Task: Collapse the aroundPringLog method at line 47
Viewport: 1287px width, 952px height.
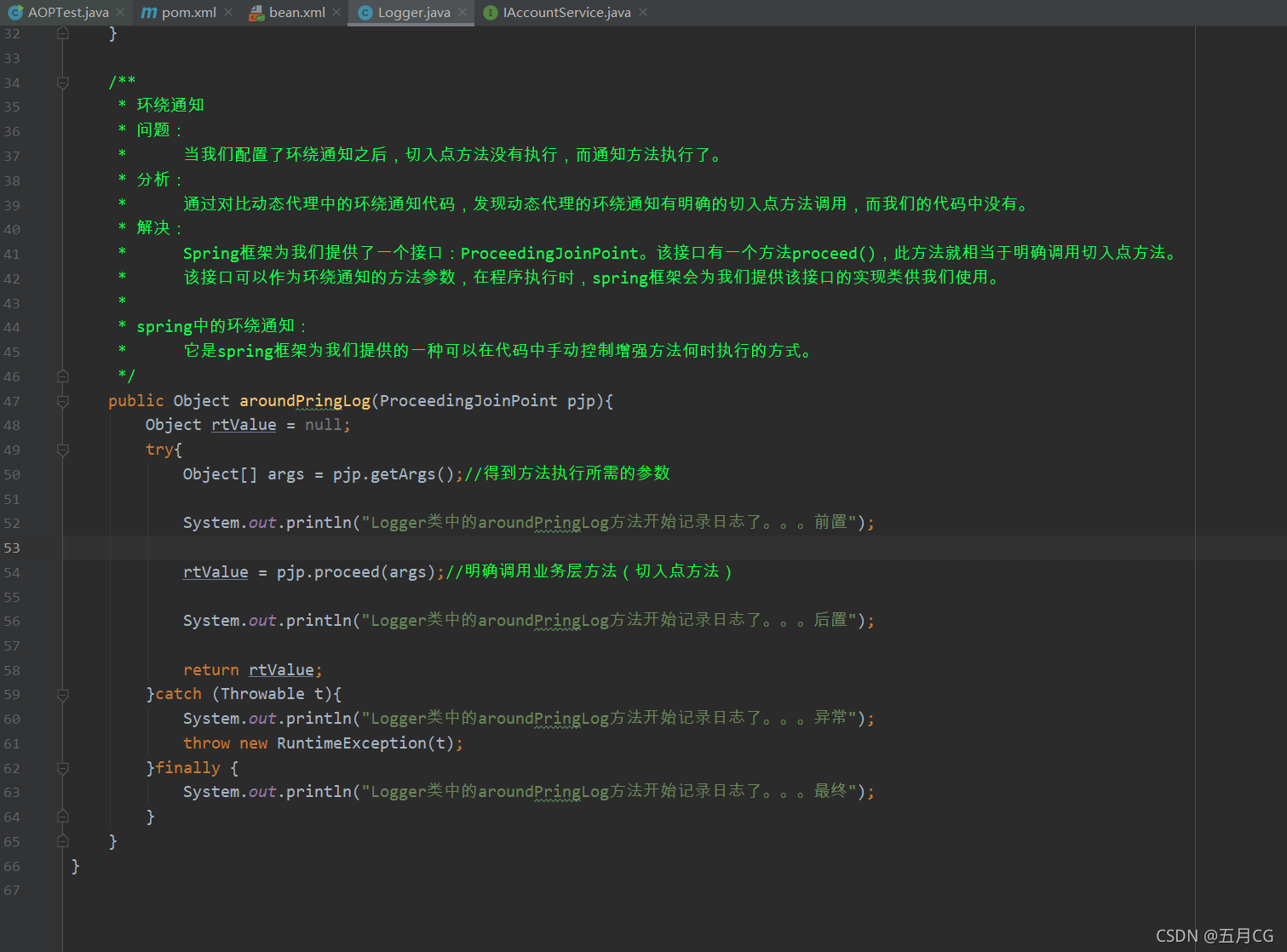Action: click(x=63, y=401)
